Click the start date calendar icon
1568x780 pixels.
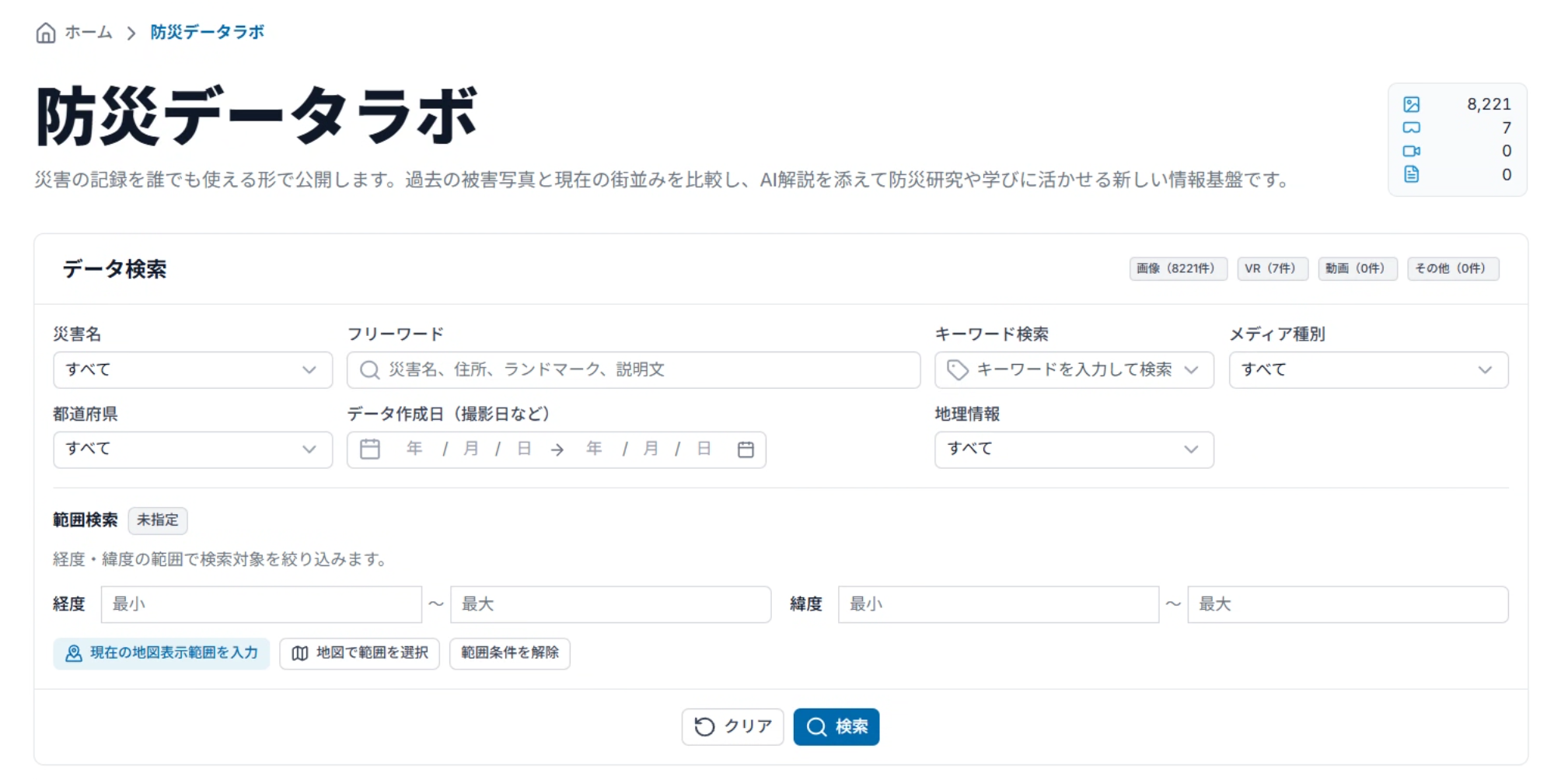[370, 449]
